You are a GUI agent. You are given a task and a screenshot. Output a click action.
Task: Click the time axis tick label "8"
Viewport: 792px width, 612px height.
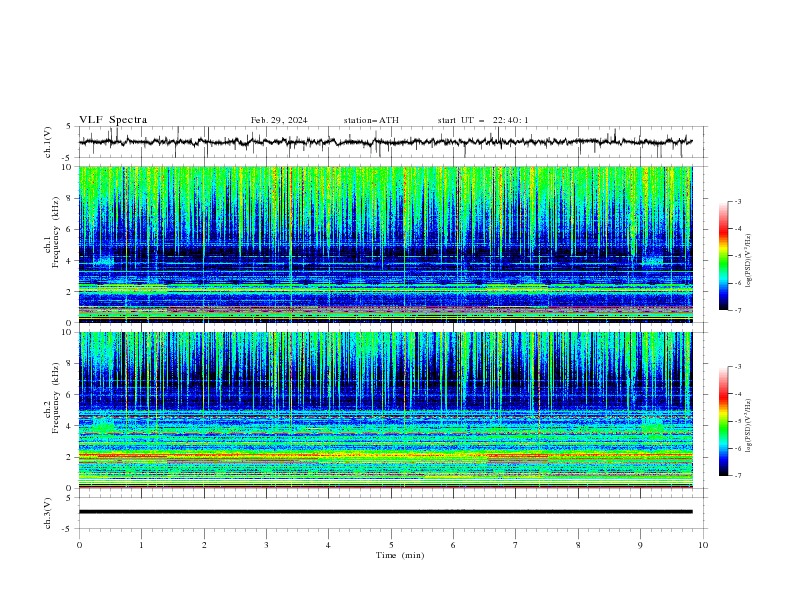[x=578, y=545]
